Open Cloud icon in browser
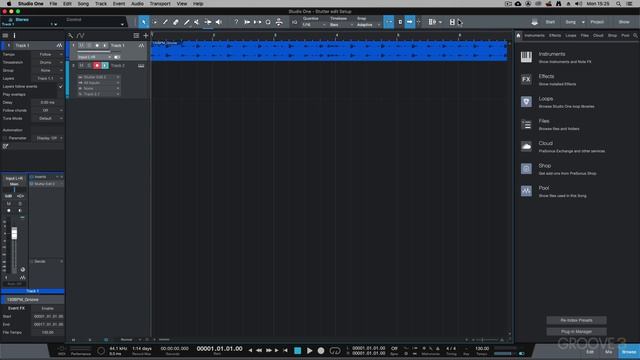The height and width of the screenshot is (360, 640). click(526, 147)
